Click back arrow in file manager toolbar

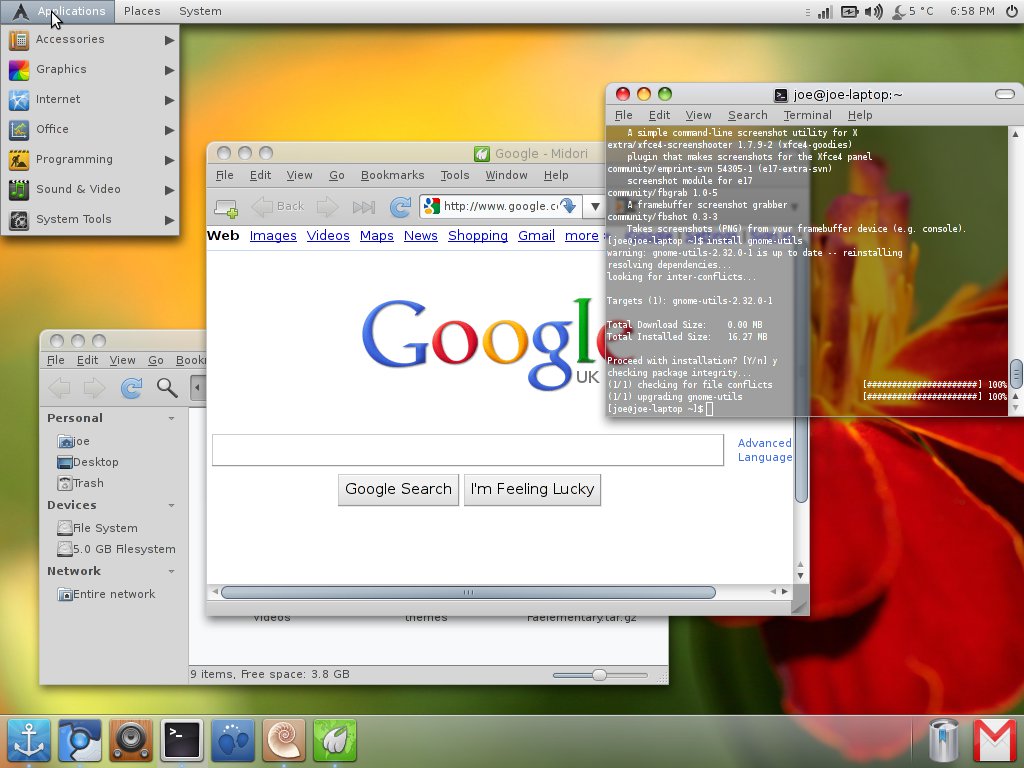59,388
